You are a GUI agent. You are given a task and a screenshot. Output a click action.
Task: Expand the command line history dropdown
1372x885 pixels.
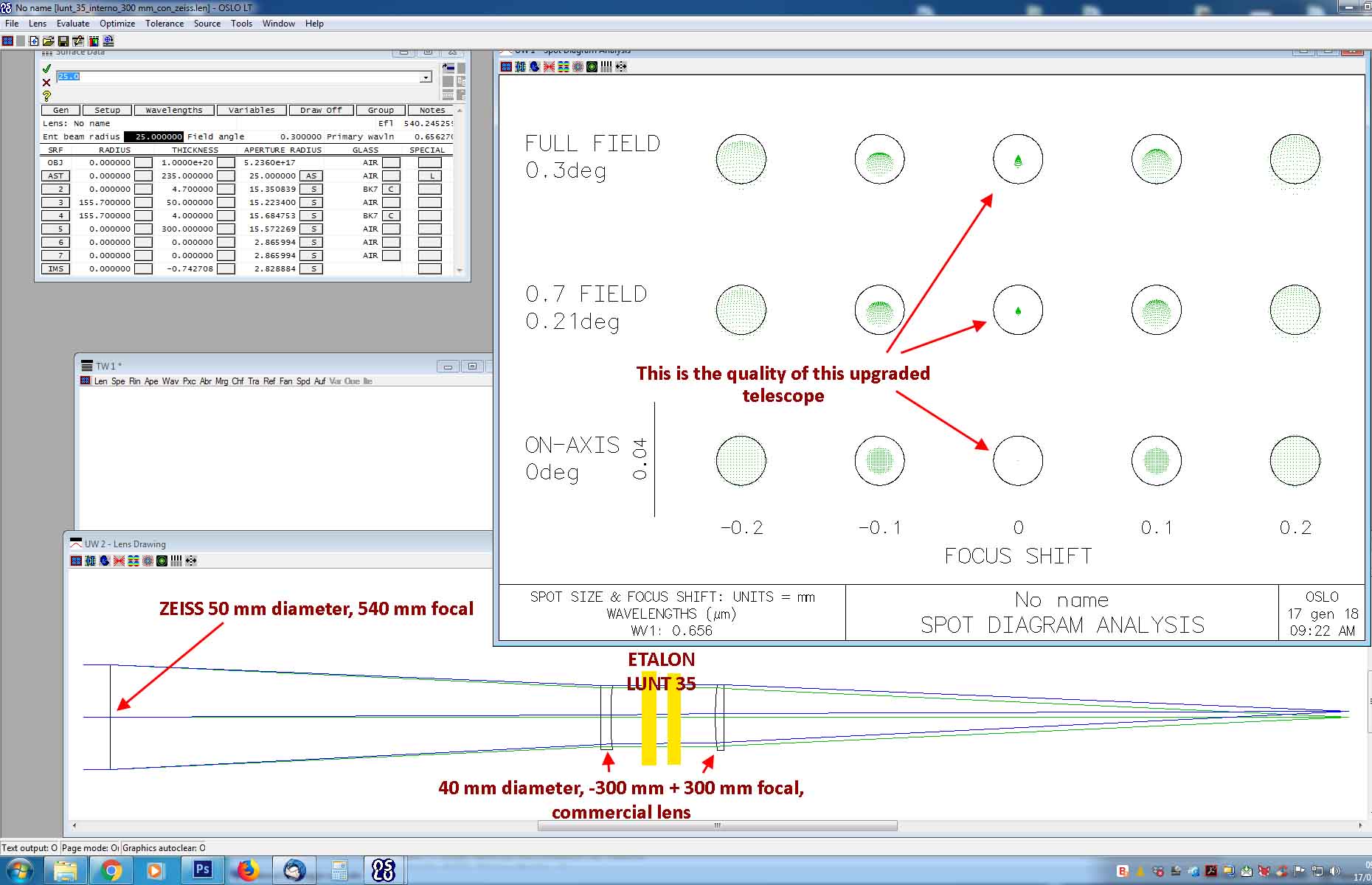(426, 77)
